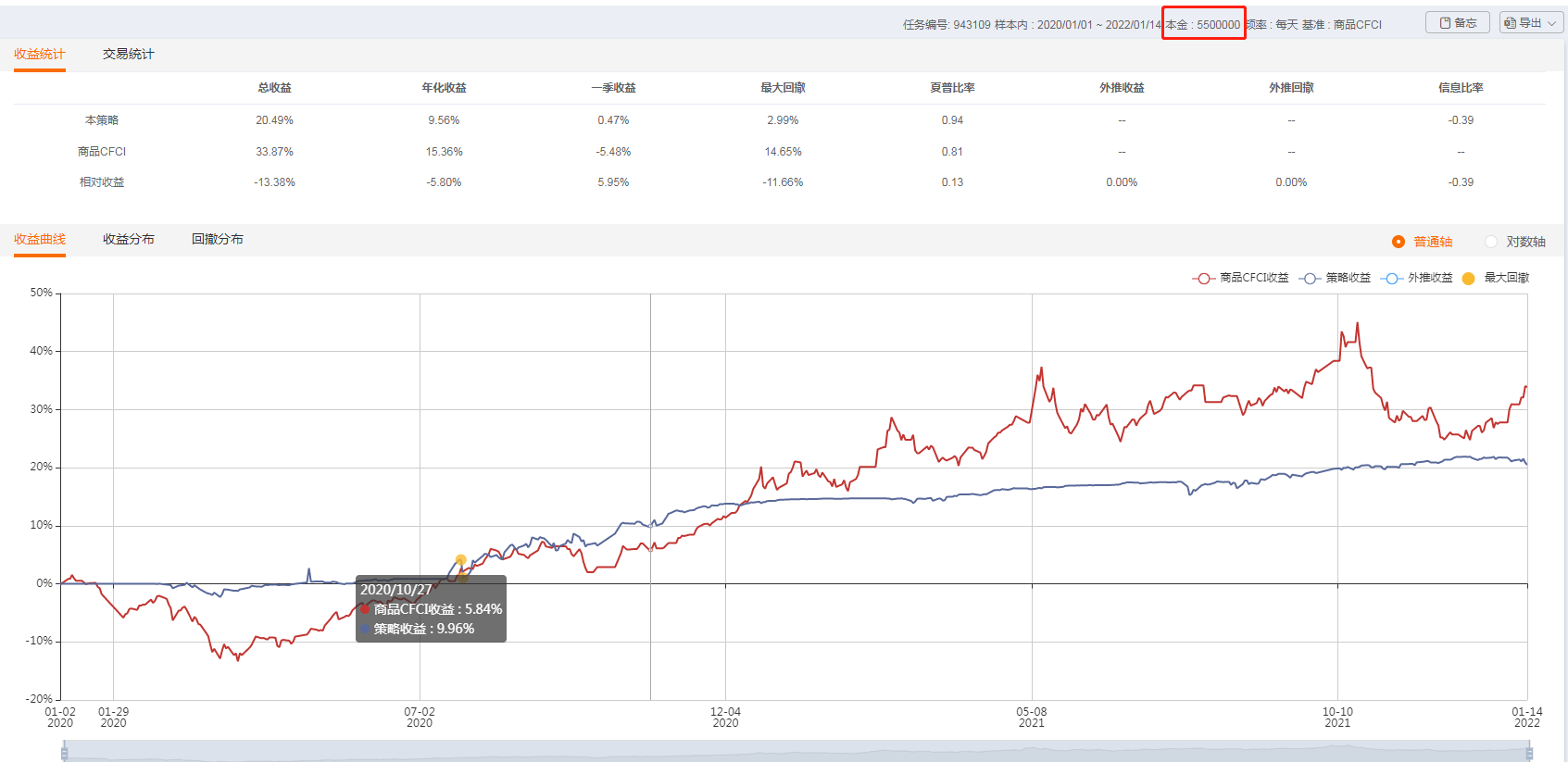Click right handle of date range slider
This screenshot has height=762, width=1568.
click(x=1527, y=754)
